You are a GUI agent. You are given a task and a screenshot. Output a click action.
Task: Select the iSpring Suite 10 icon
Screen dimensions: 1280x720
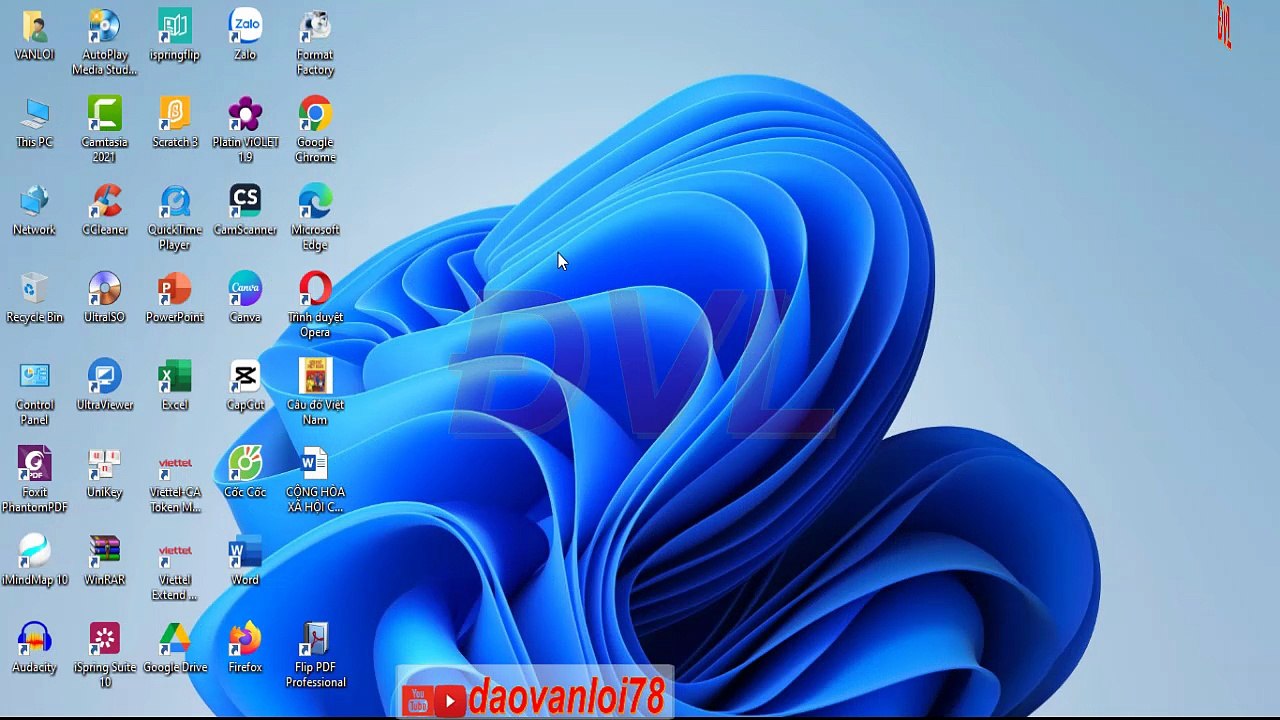(104, 640)
